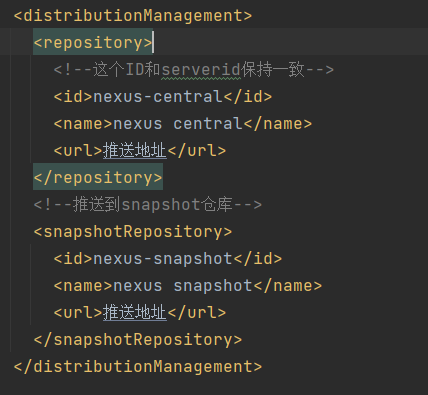Viewport: 428px width, 395px height.
Task: Click the id line with nexus-central
Action: pyautogui.click(x=163, y=97)
